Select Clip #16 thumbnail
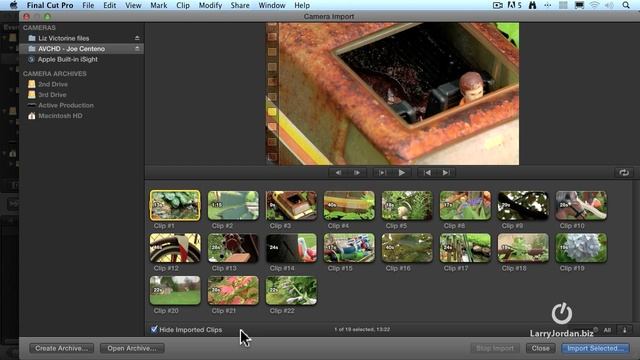 (407, 248)
